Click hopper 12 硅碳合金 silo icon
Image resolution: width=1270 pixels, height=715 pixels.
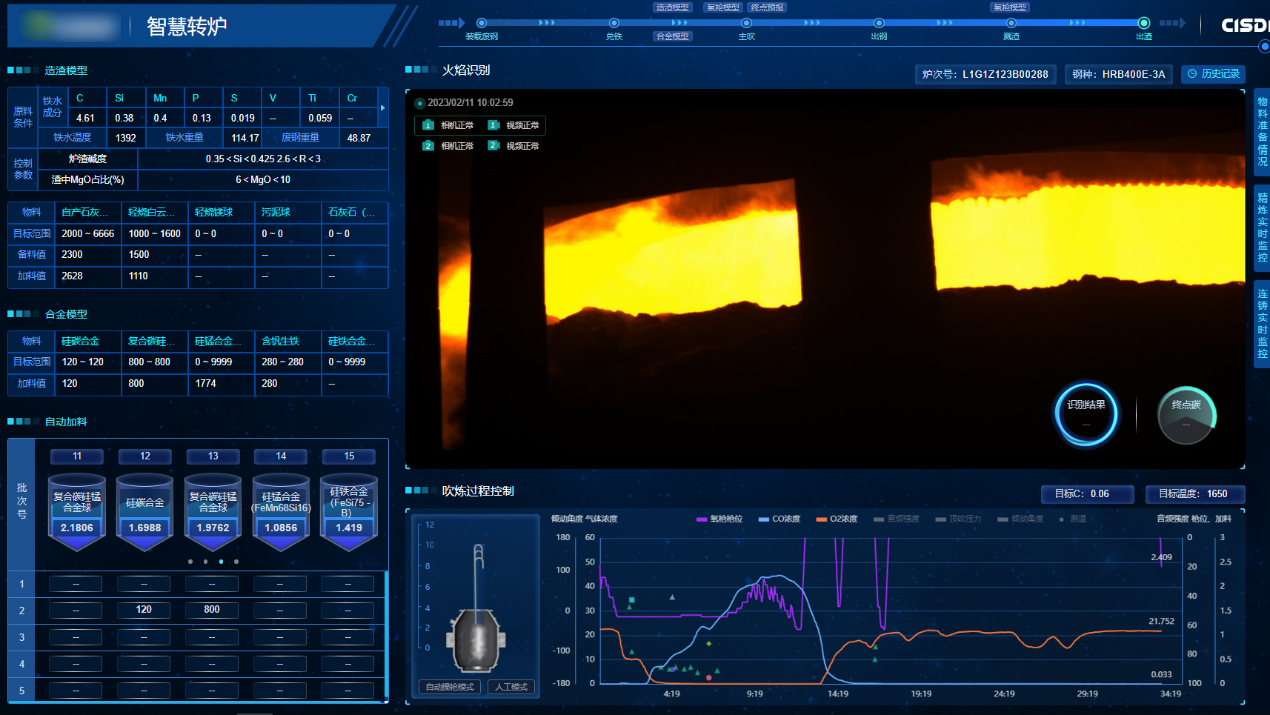pos(145,511)
